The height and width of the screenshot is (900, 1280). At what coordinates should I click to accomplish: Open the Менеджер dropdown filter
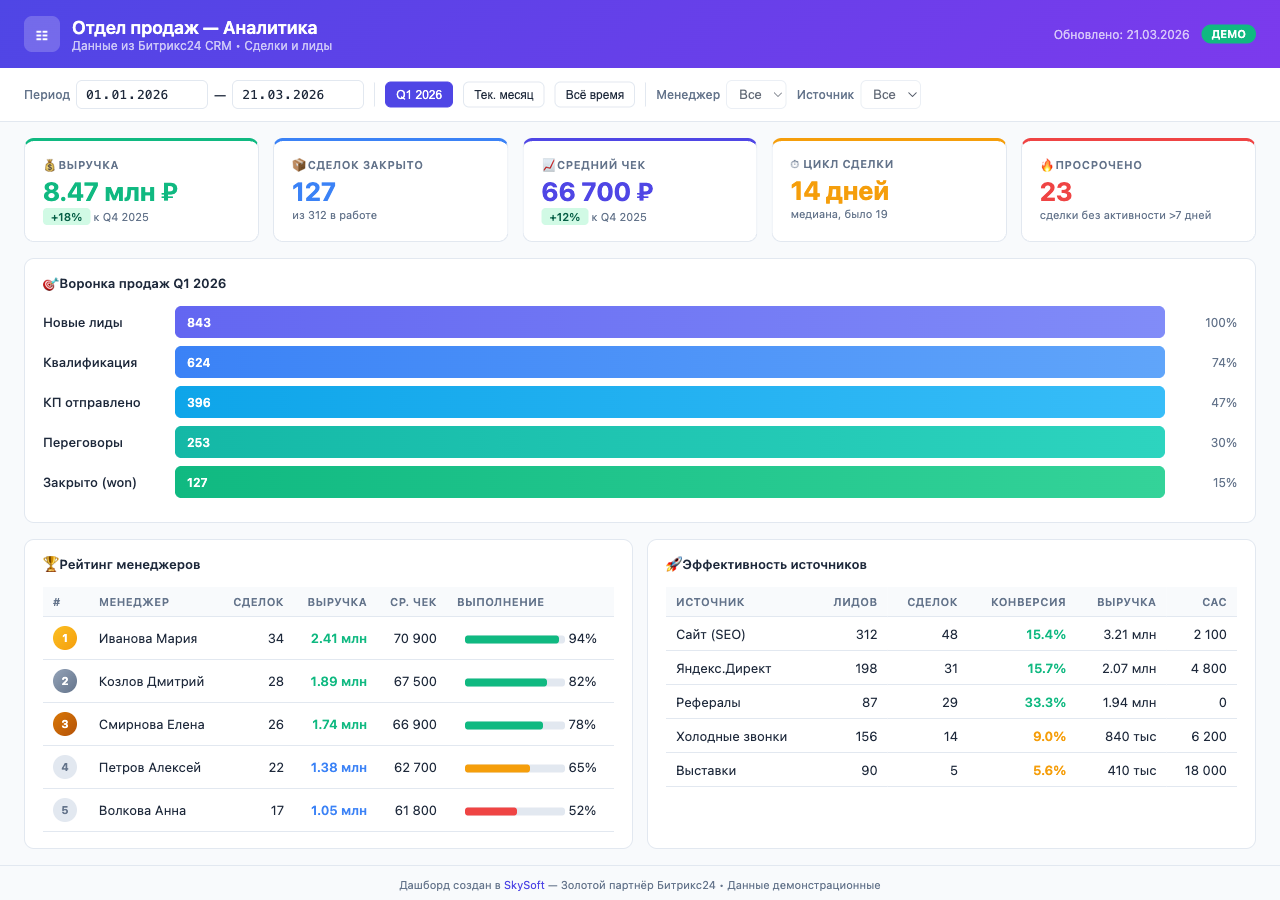pyautogui.click(x=756, y=95)
